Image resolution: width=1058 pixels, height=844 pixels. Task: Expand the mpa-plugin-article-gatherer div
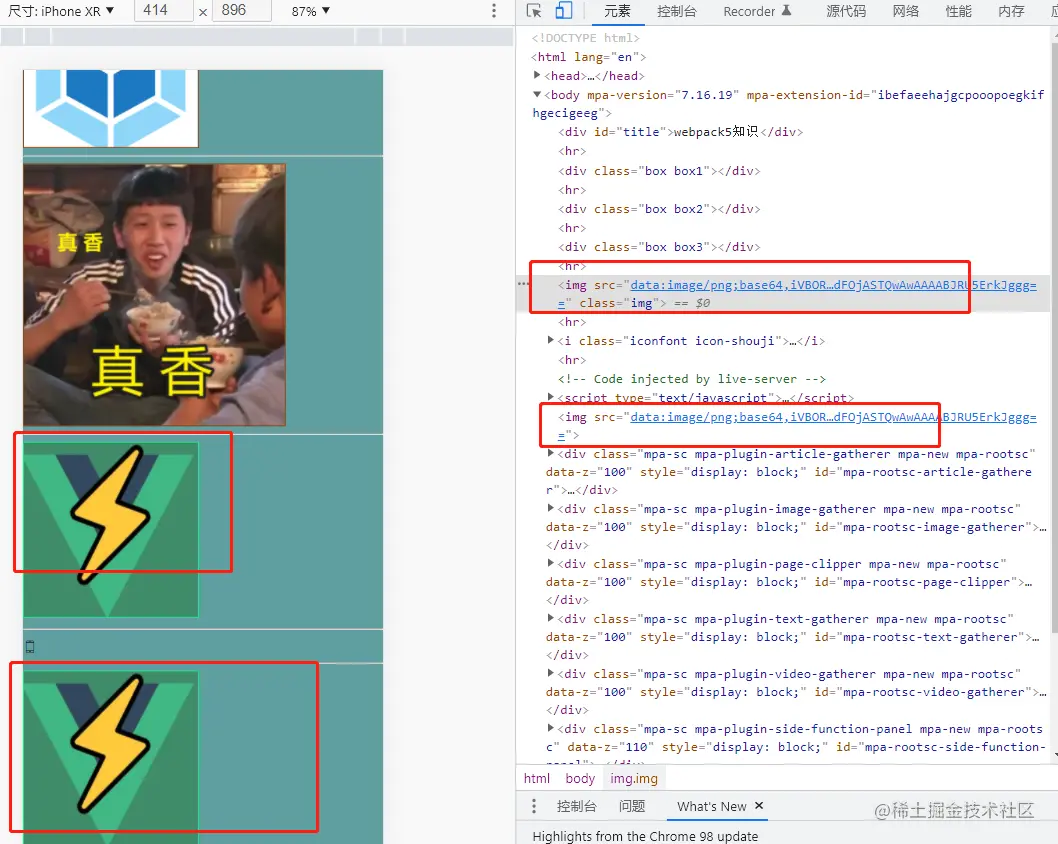point(551,453)
